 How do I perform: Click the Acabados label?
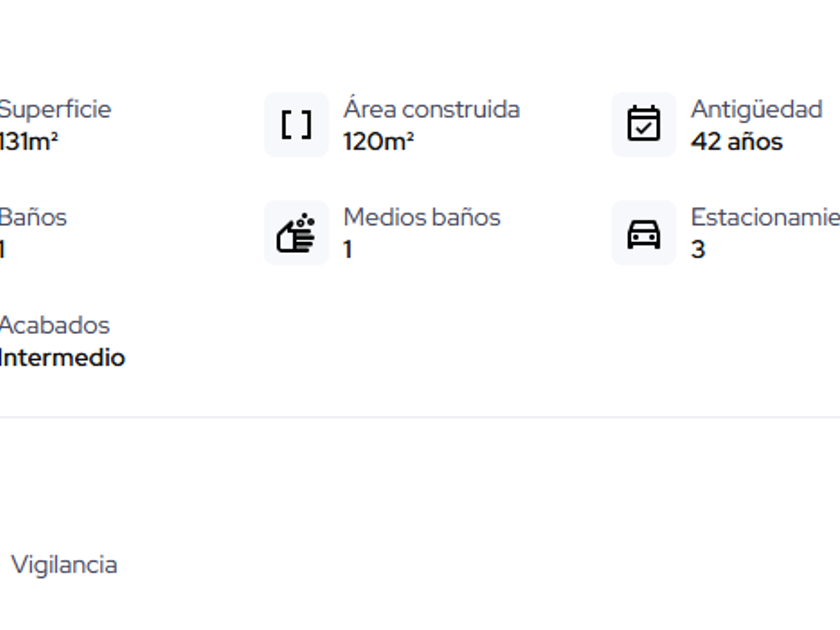pos(54,325)
